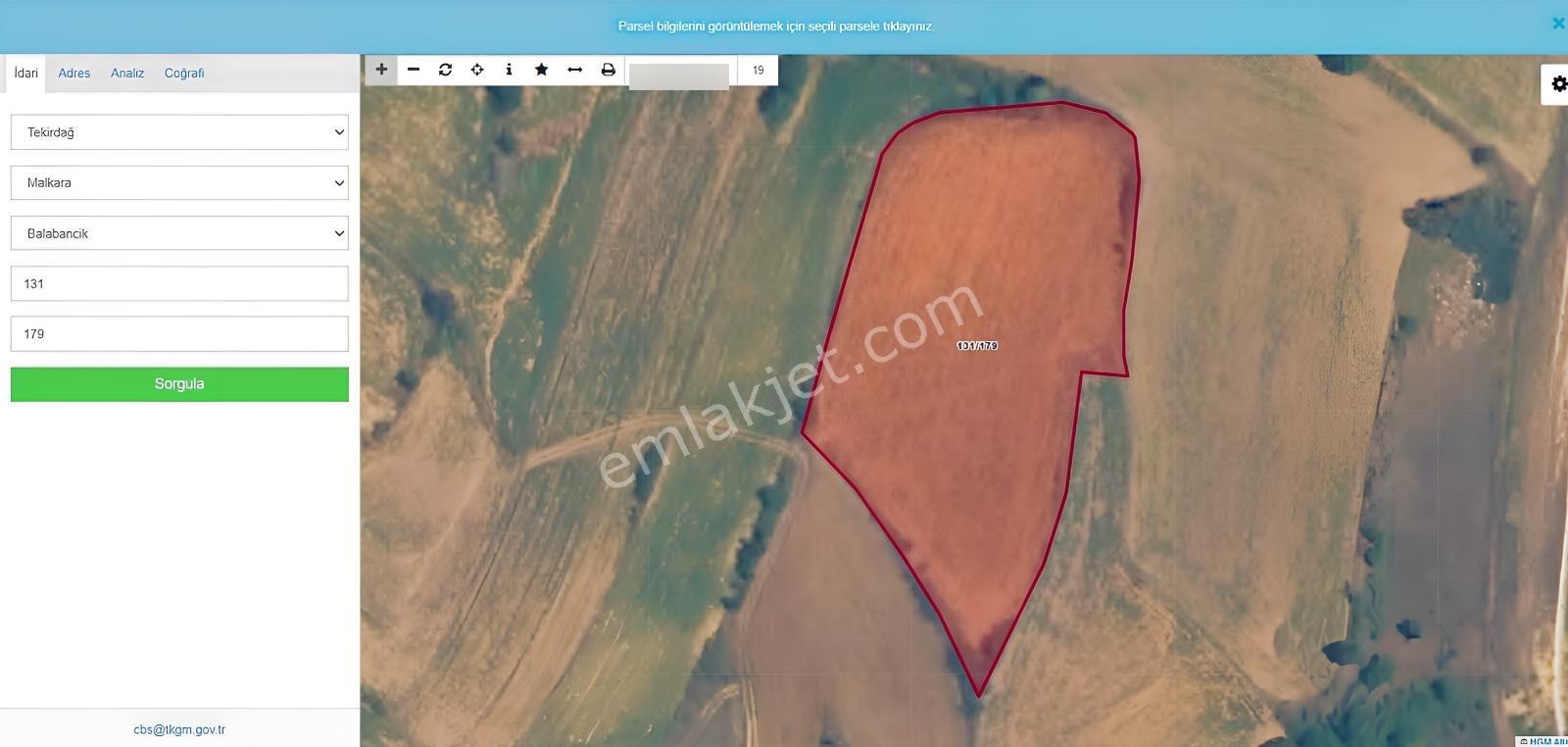Screen dimensions: 1568x747
Task: Close the blue notification banner
Action: pos(1558,24)
